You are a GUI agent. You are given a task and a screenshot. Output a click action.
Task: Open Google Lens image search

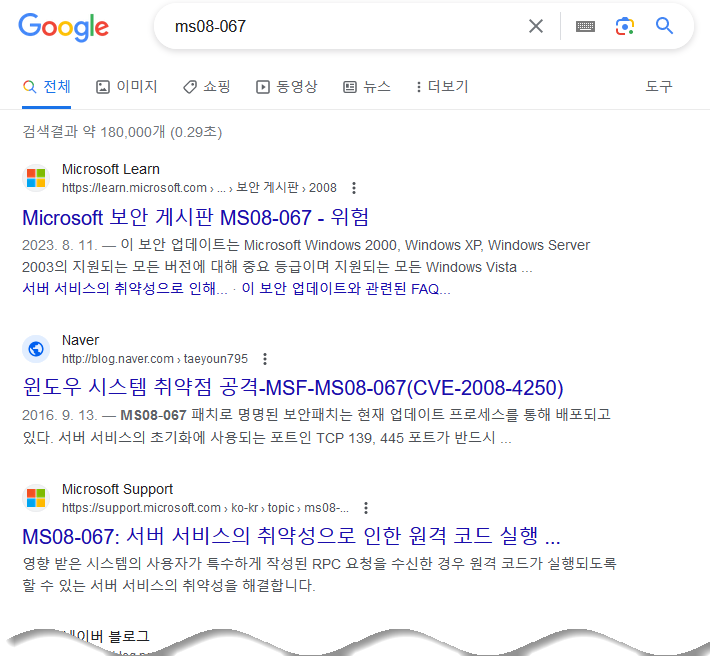pos(624,26)
